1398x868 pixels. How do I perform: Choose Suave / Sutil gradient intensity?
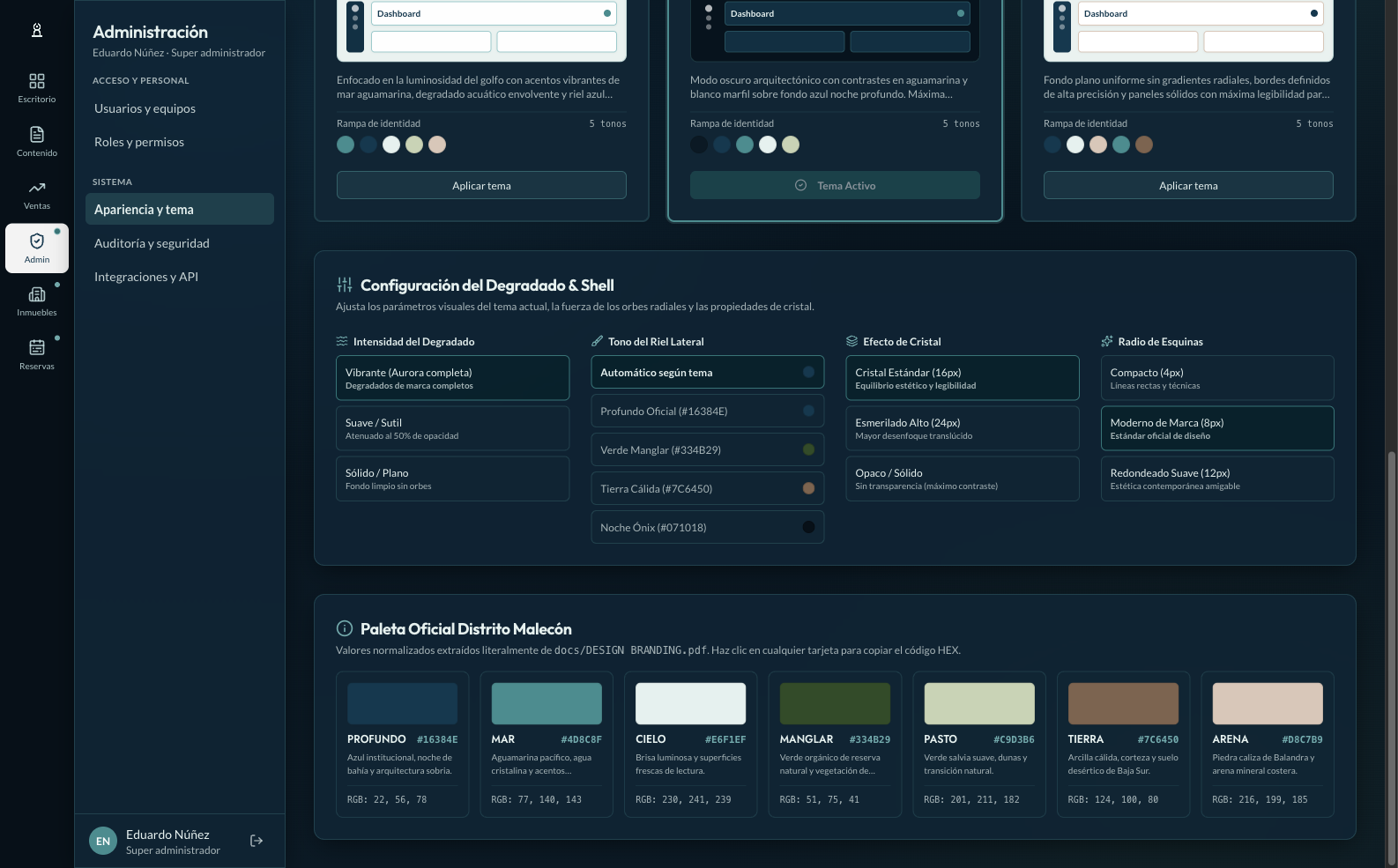[452, 428]
